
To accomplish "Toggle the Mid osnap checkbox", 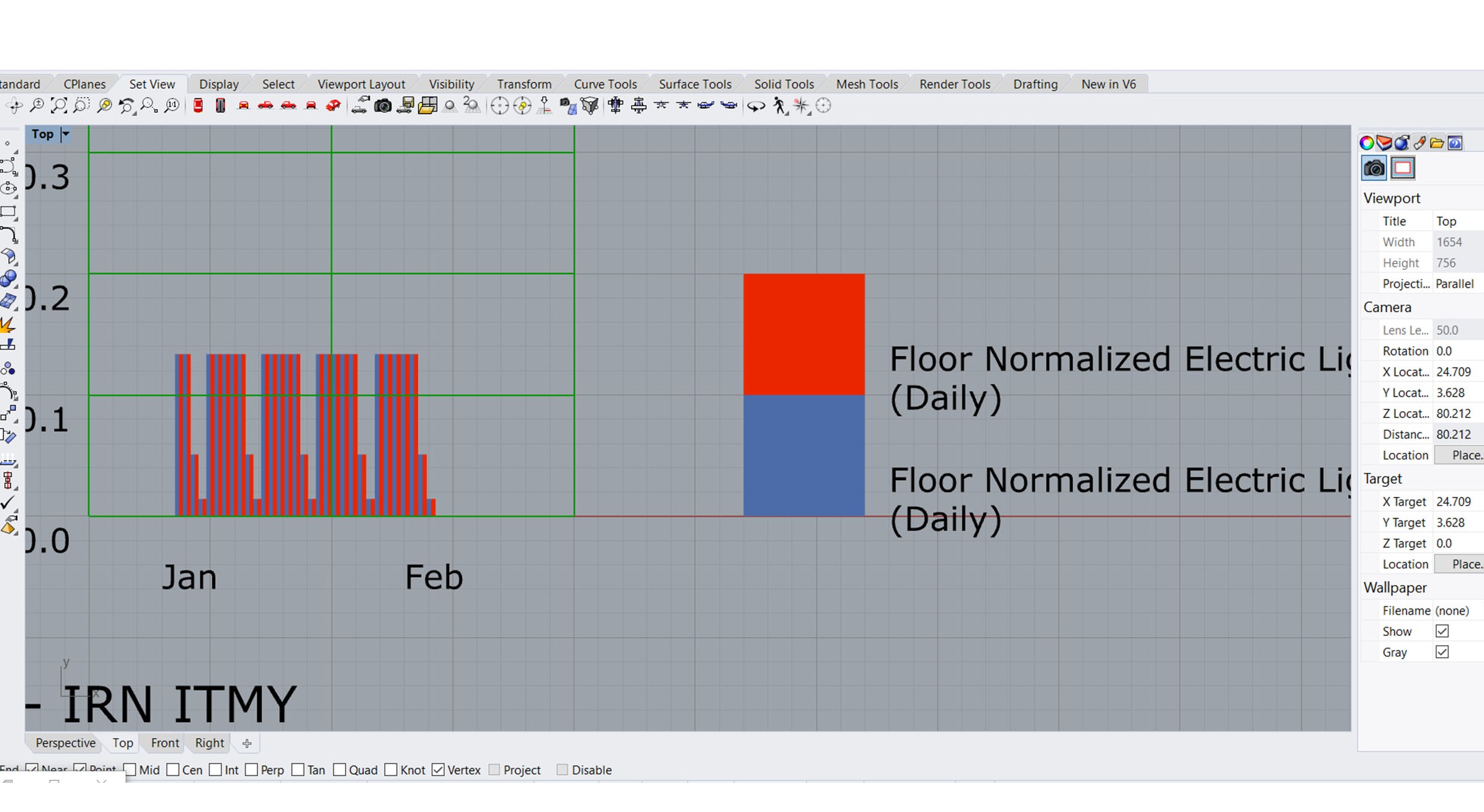I will coord(130,770).
